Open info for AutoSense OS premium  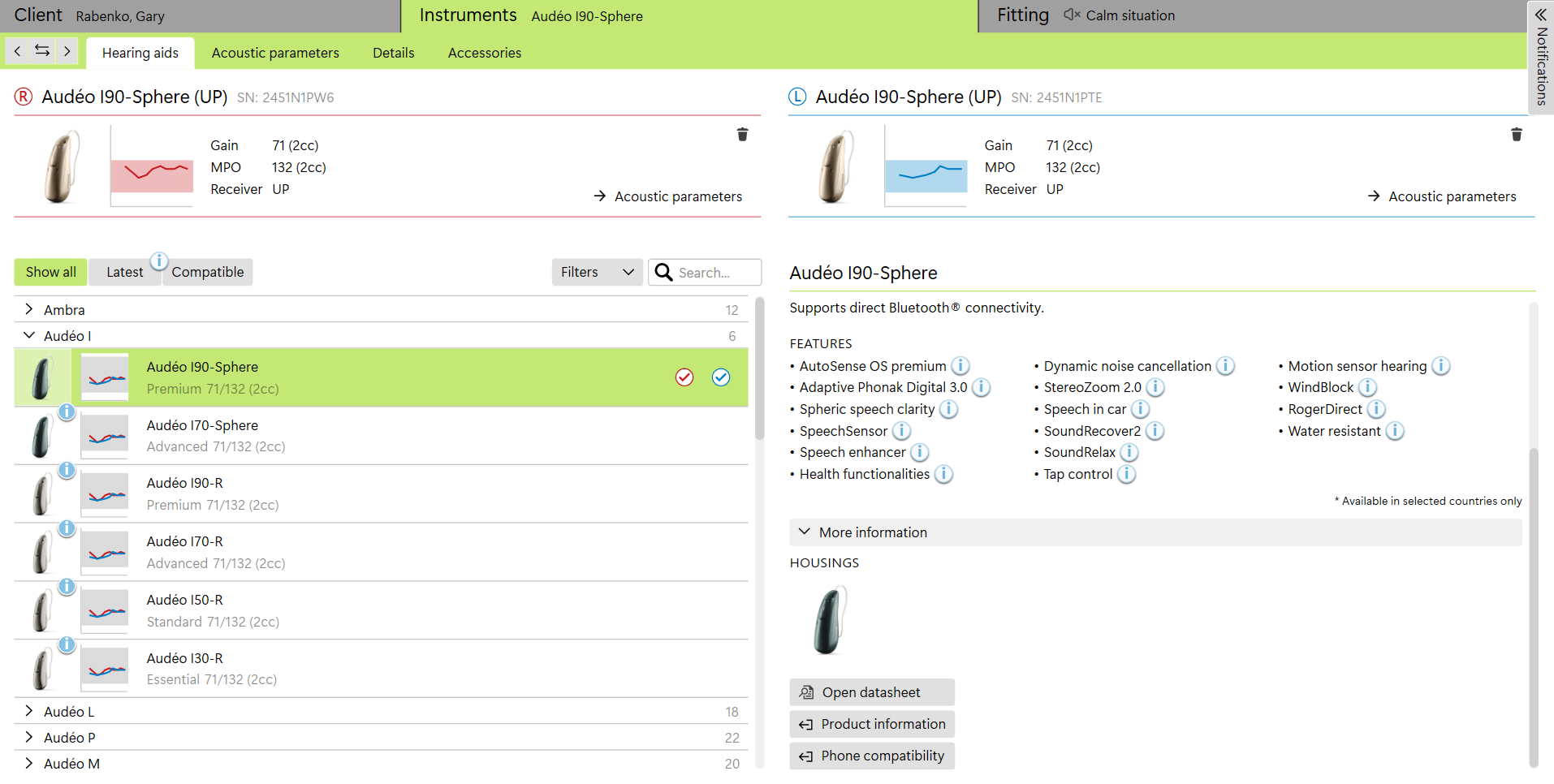coord(960,366)
